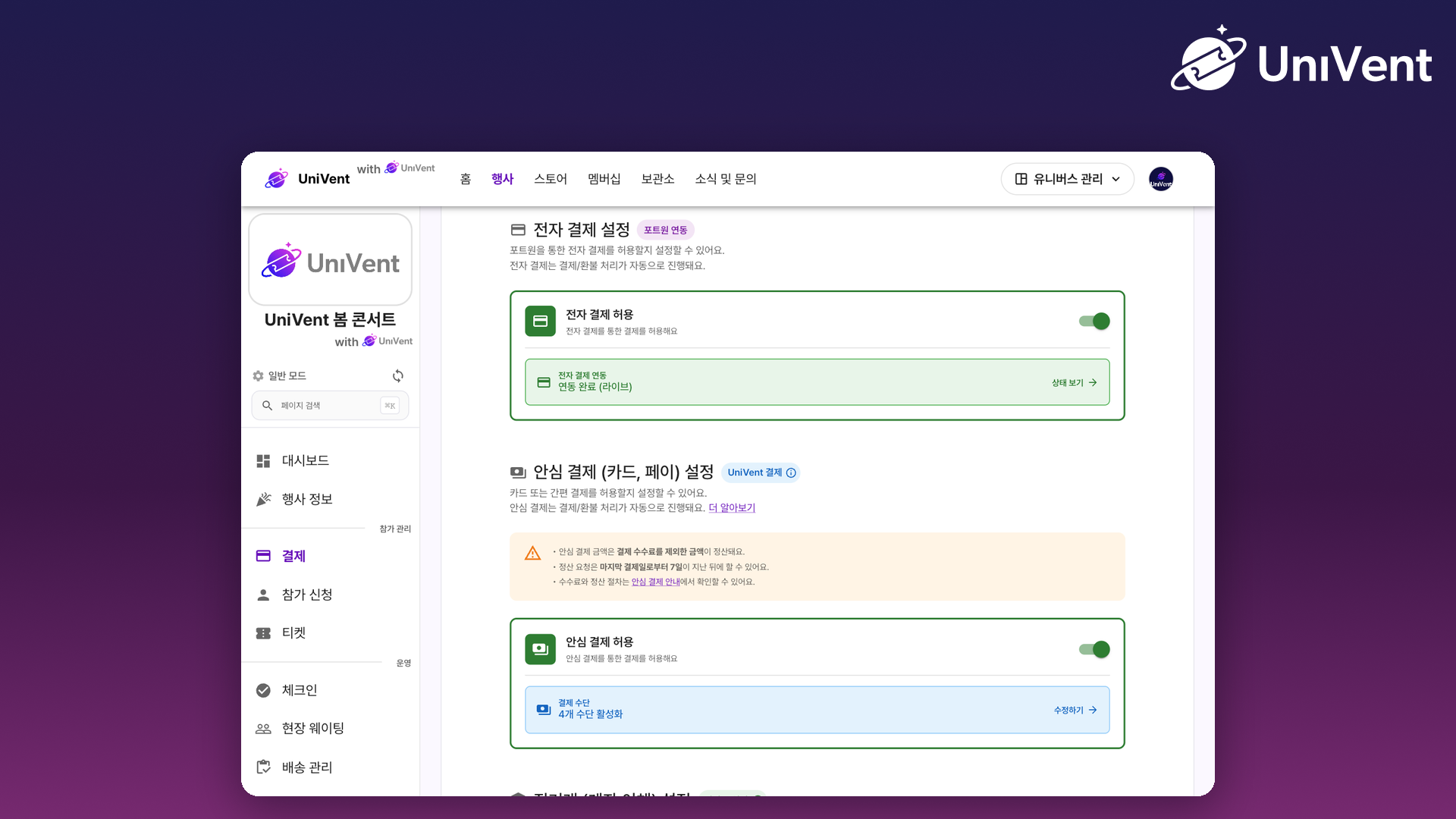Open the 유니버스 관리 dropdown
1456x819 pixels.
(x=1067, y=179)
